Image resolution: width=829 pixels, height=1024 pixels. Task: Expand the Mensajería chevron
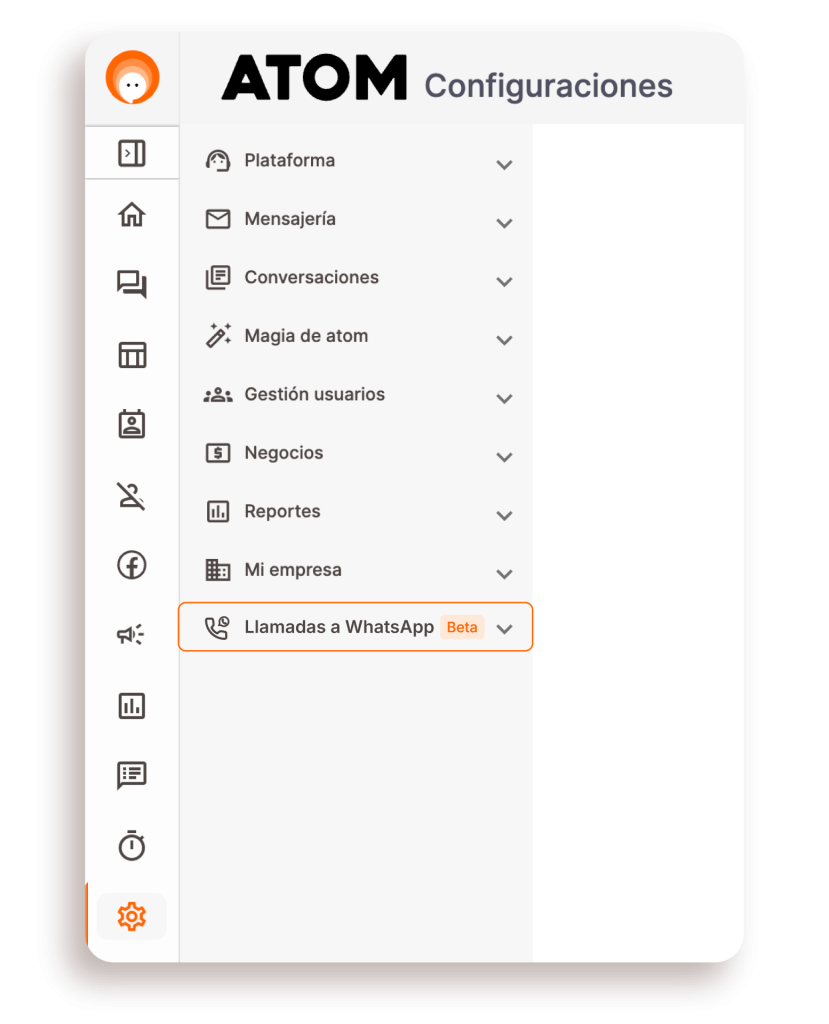point(504,223)
